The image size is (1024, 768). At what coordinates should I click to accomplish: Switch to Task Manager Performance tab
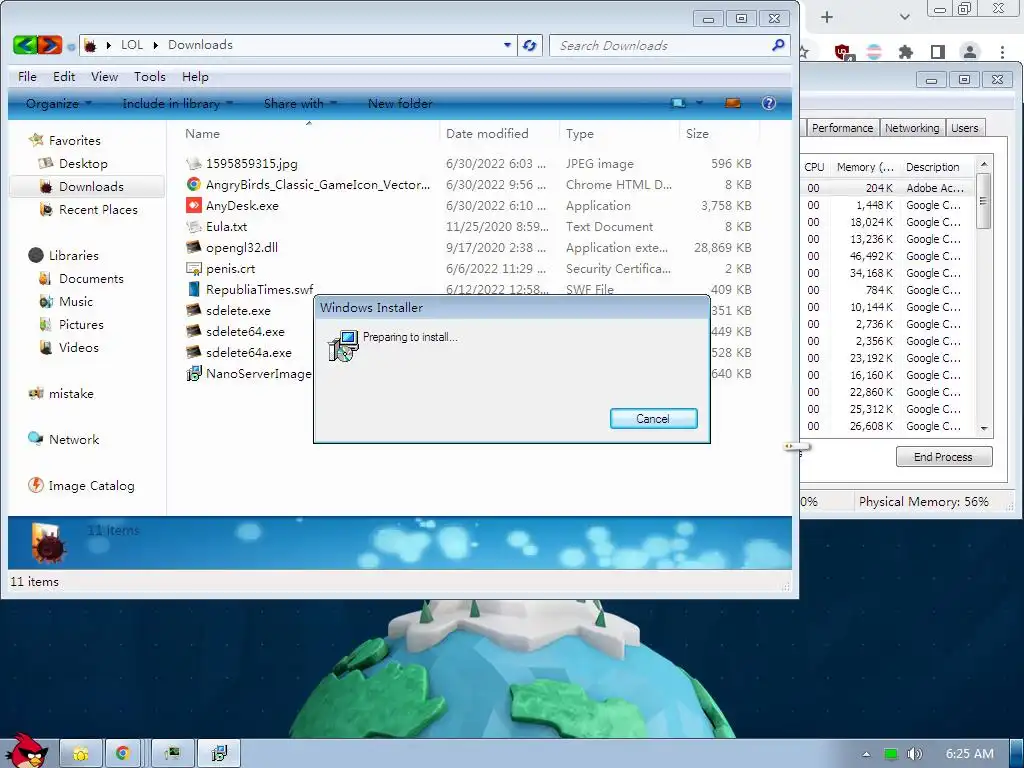[842, 128]
